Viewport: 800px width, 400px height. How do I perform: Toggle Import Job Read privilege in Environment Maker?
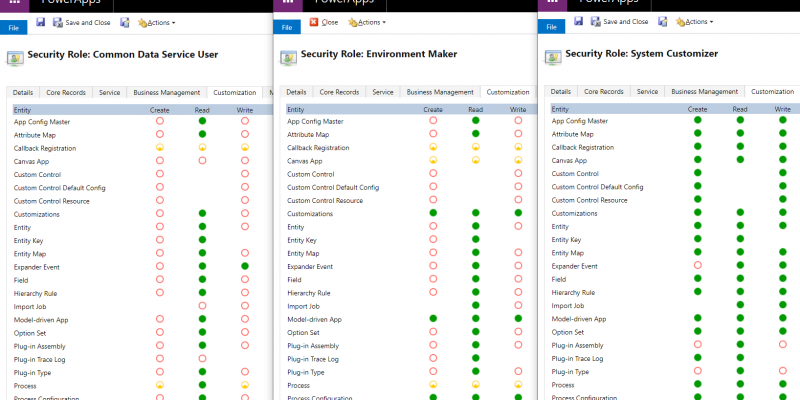tap(476, 305)
